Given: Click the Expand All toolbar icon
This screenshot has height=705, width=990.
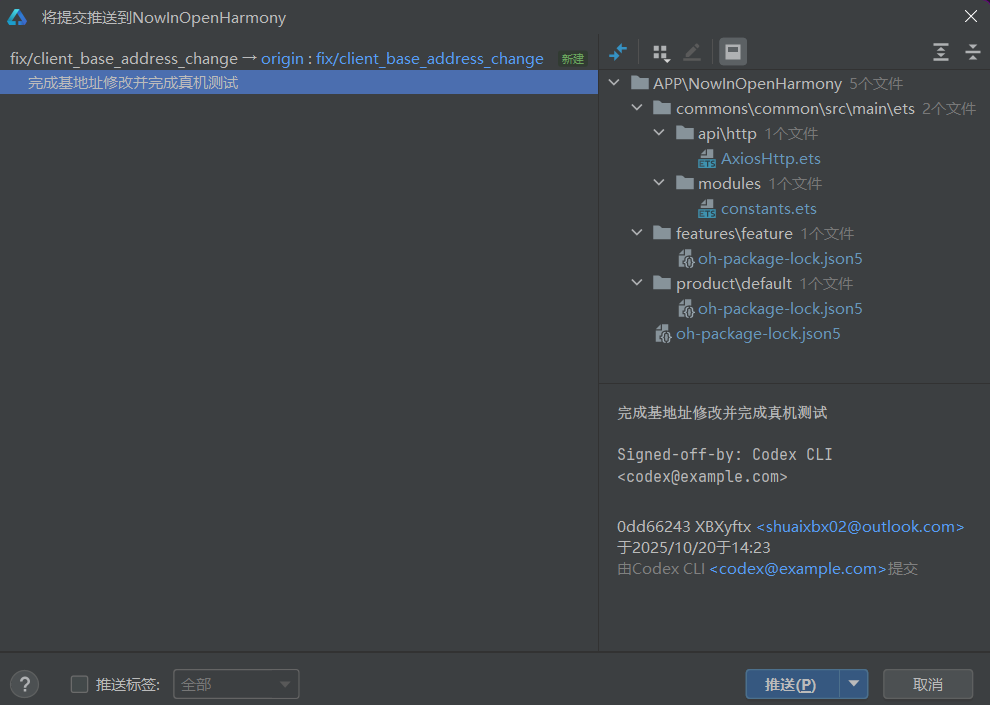Looking at the screenshot, I should (940, 52).
